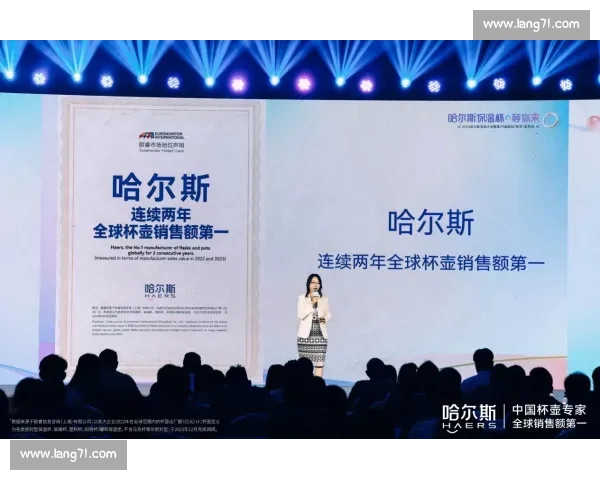Click the footnote paragraph on the certificate

pos(160,321)
